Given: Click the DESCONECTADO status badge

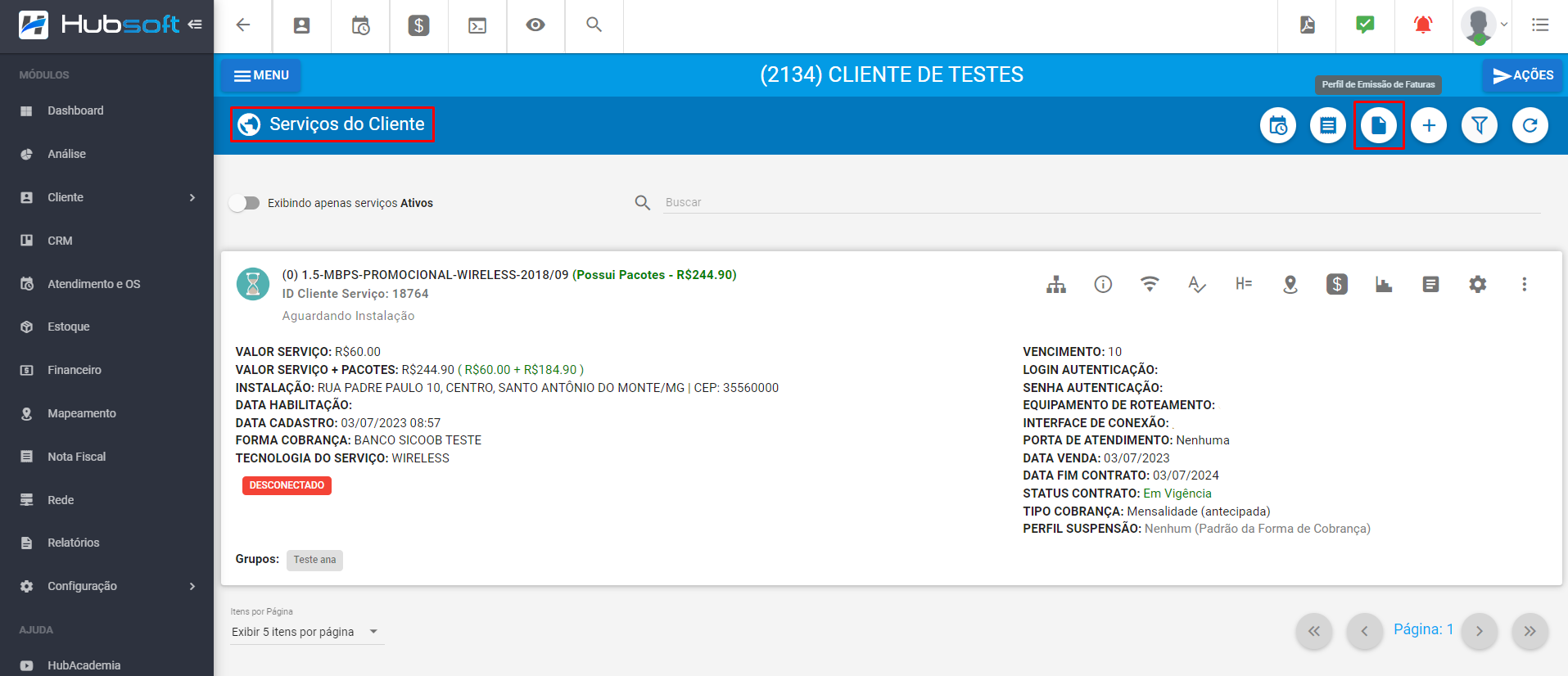Looking at the screenshot, I should (287, 485).
